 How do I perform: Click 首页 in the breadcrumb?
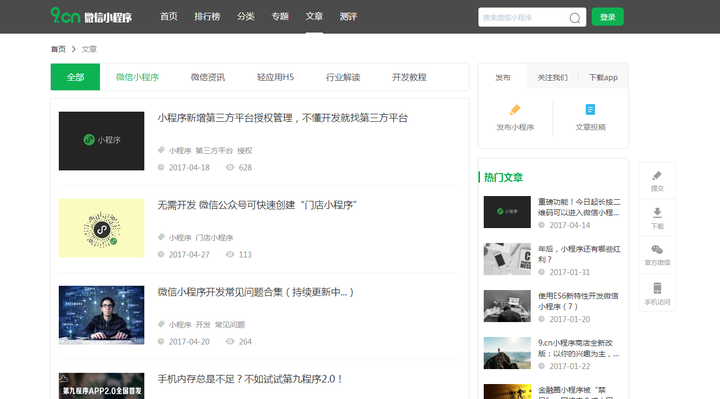tap(58, 49)
